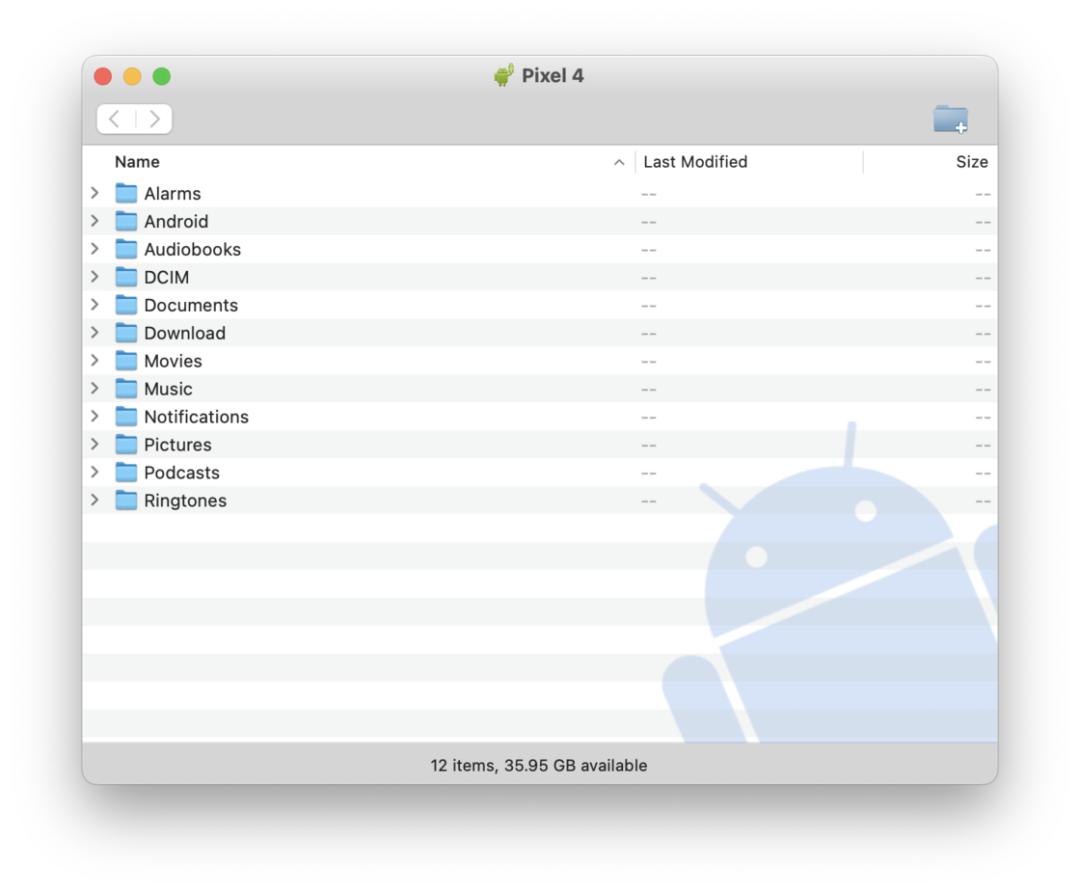Expand the Ringtones folder
The height and width of the screenshot is (893, 1080).
pos(95,500)
